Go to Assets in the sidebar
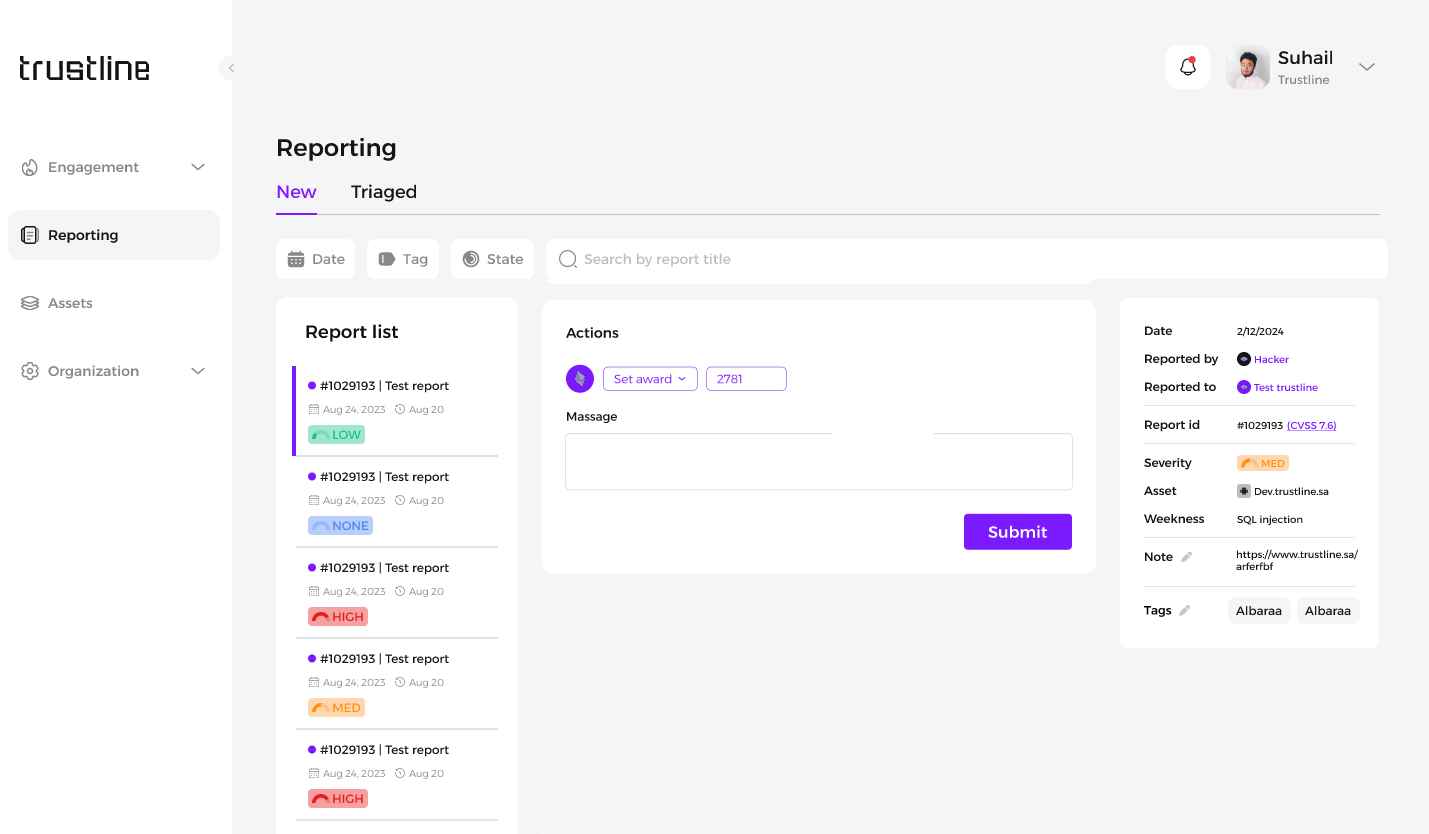The width and height of the screenshot is (1429, 834). 70,303
